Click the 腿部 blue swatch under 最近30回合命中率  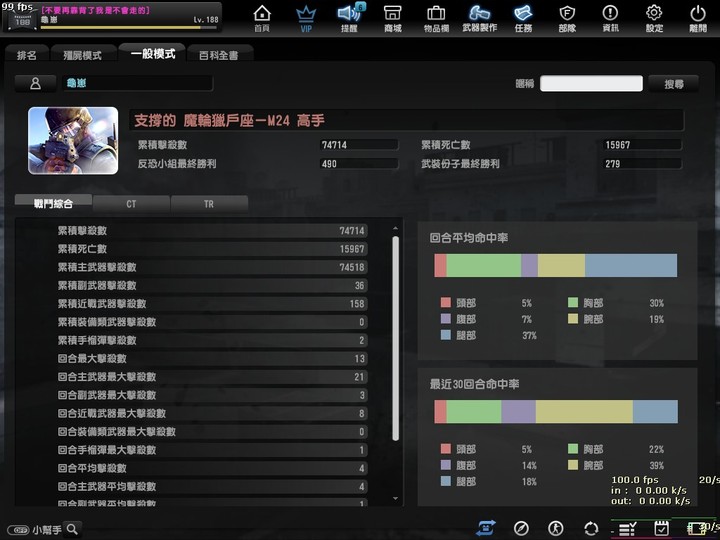(445, 481)
